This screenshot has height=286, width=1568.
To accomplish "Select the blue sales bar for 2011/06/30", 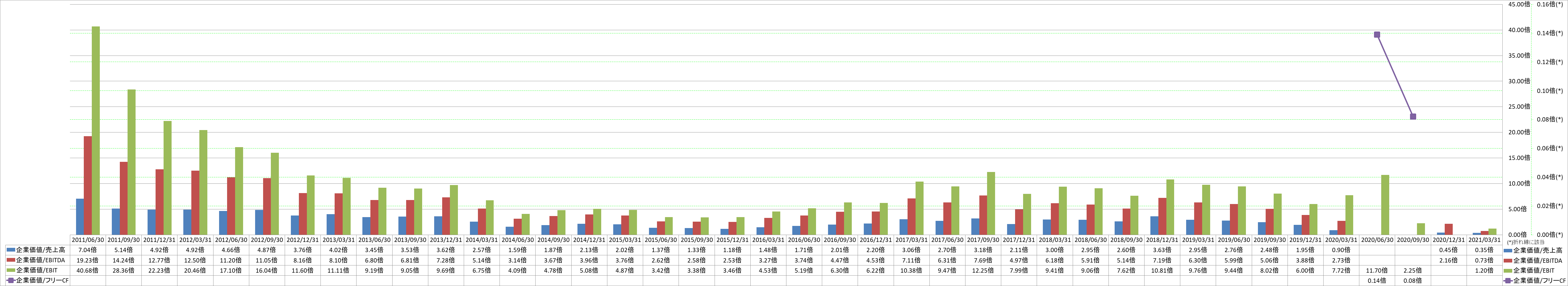I will point(80,217).
